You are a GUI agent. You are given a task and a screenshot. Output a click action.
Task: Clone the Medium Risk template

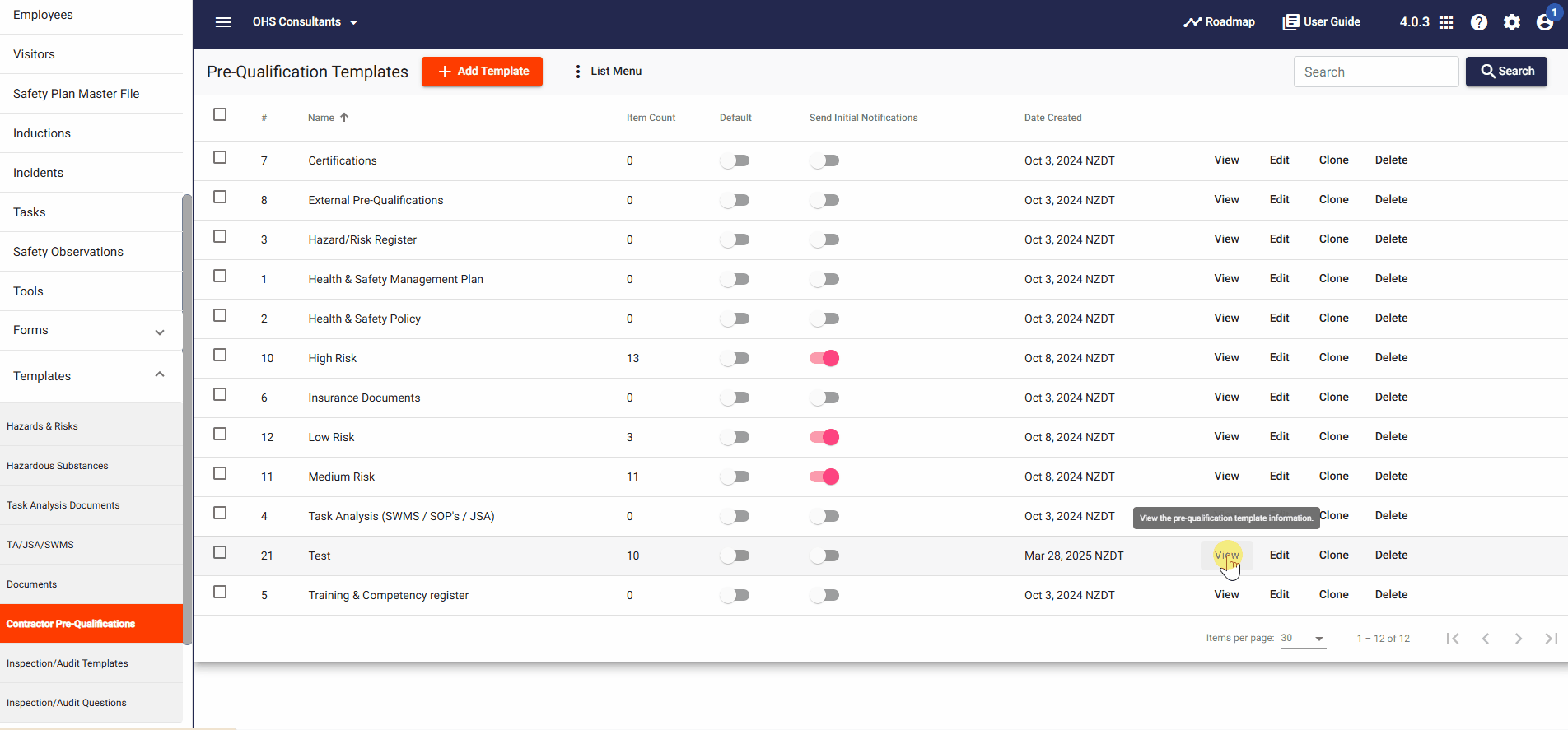point(1333,477)
